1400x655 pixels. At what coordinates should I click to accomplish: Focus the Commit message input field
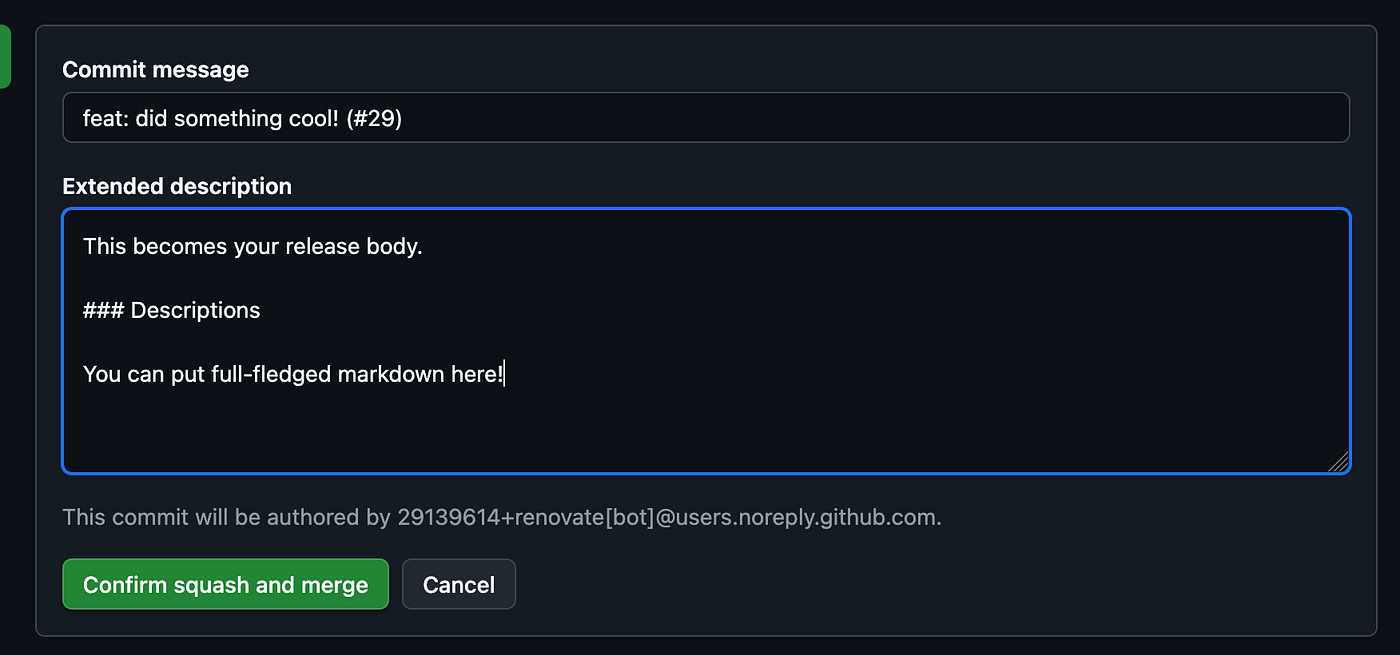pos(700,118)
